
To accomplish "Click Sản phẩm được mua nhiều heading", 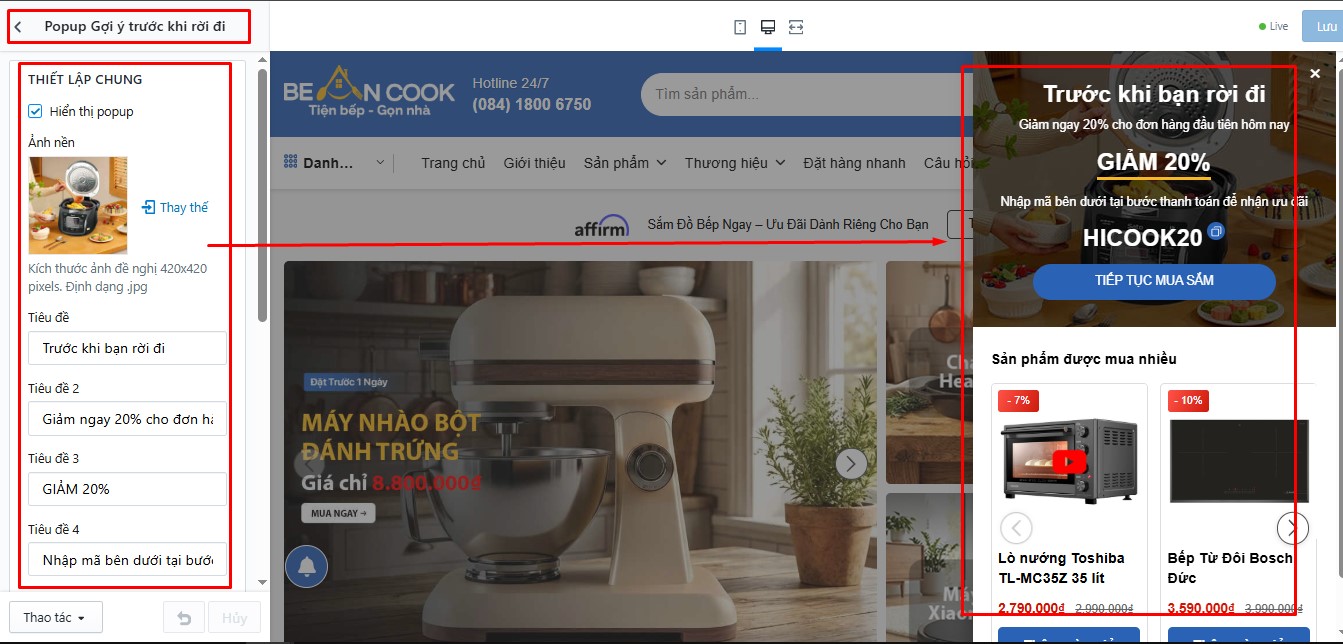I will (1084, 359).
